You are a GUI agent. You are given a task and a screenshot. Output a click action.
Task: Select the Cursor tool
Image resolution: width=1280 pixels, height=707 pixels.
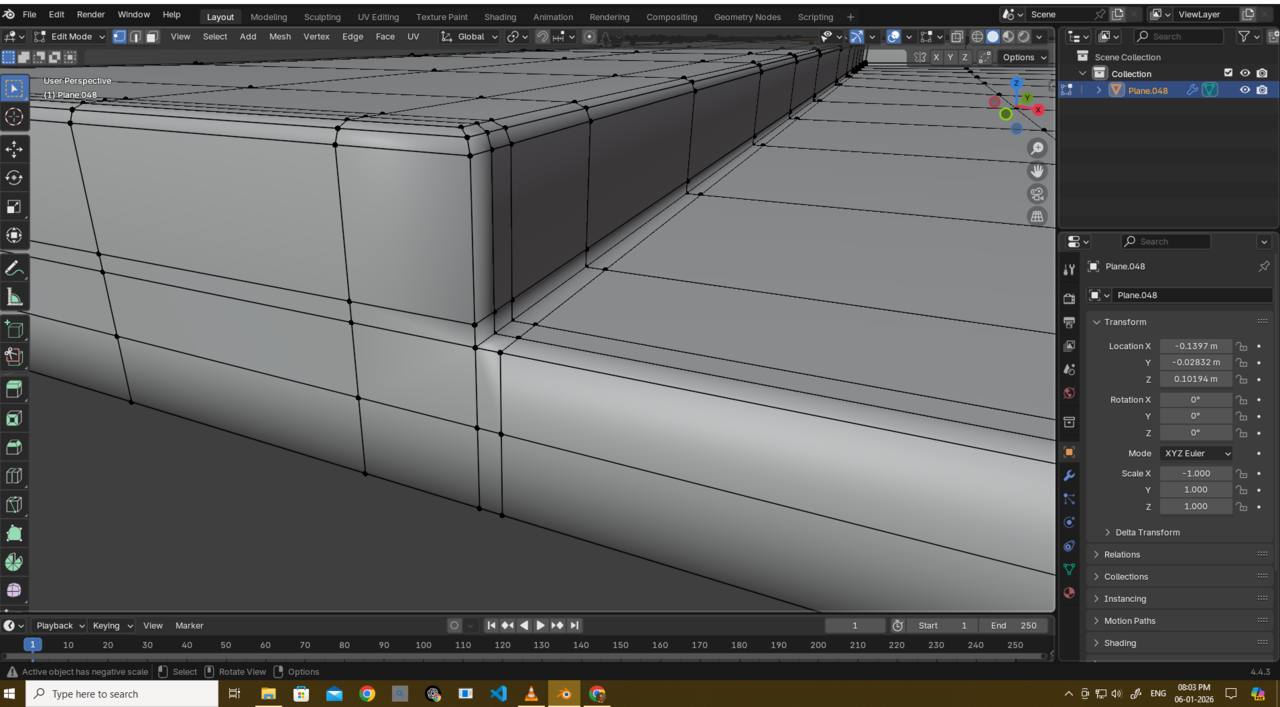(x=14, y=117)
